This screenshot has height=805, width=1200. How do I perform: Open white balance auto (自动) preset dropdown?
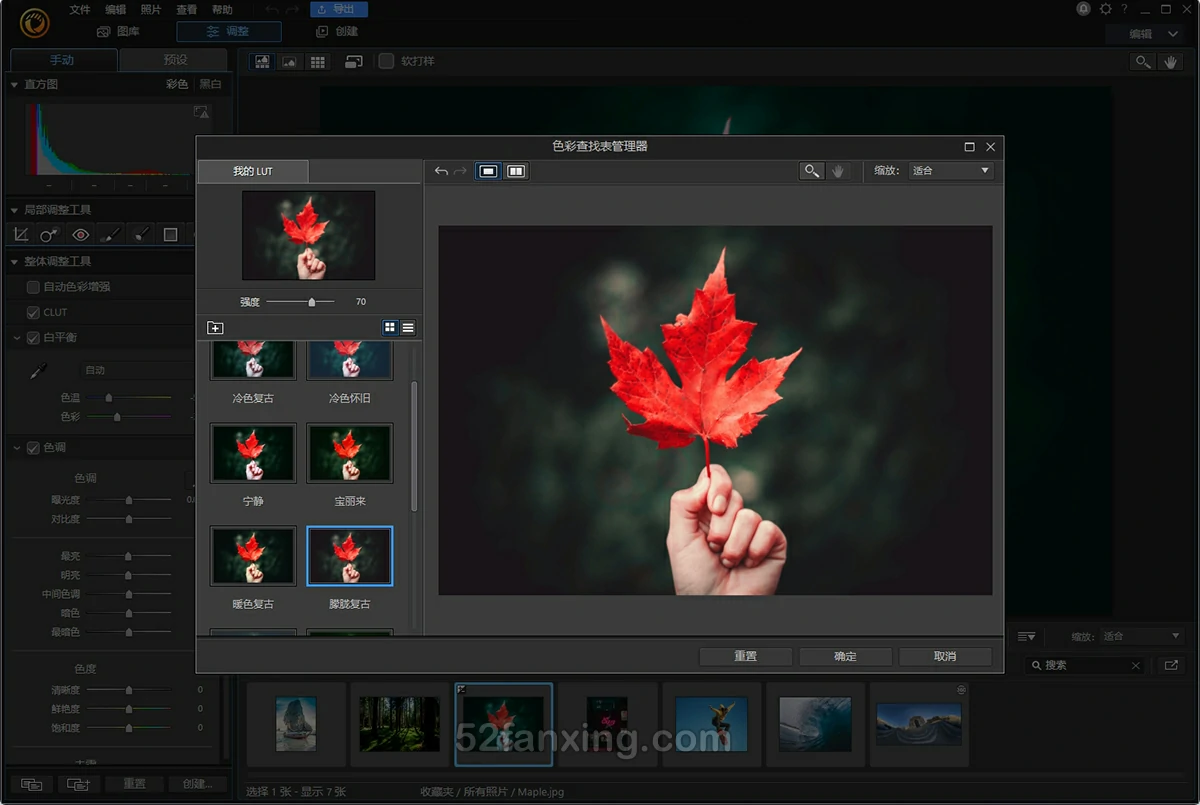click(x=135, y=370)
